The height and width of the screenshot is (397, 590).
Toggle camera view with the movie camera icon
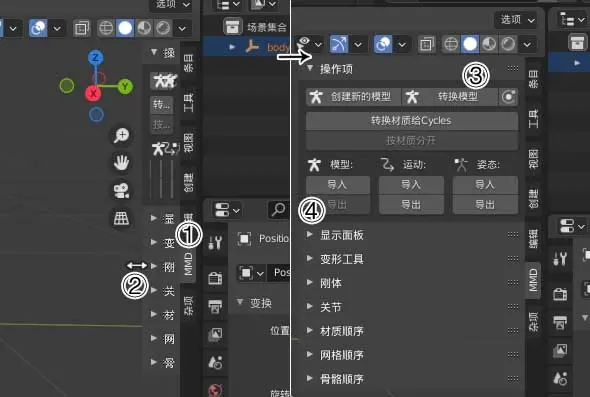click(122, 190)
